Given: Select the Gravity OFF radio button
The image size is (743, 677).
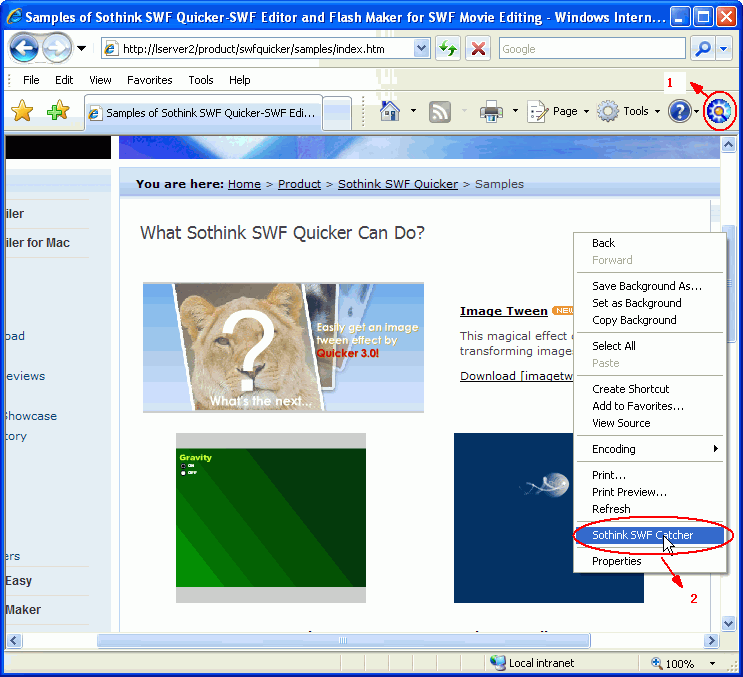Looking at the screenshot, I should (183, 472).
